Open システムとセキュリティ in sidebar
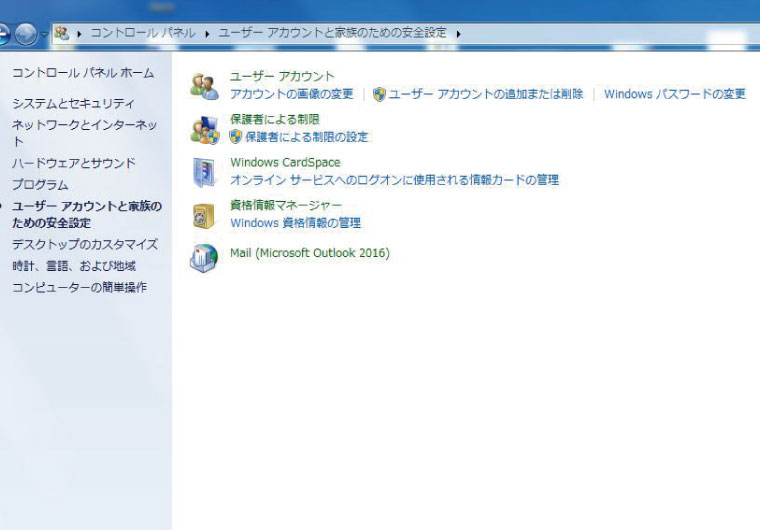This screenshot has width=760, height=530. (73, 103)
